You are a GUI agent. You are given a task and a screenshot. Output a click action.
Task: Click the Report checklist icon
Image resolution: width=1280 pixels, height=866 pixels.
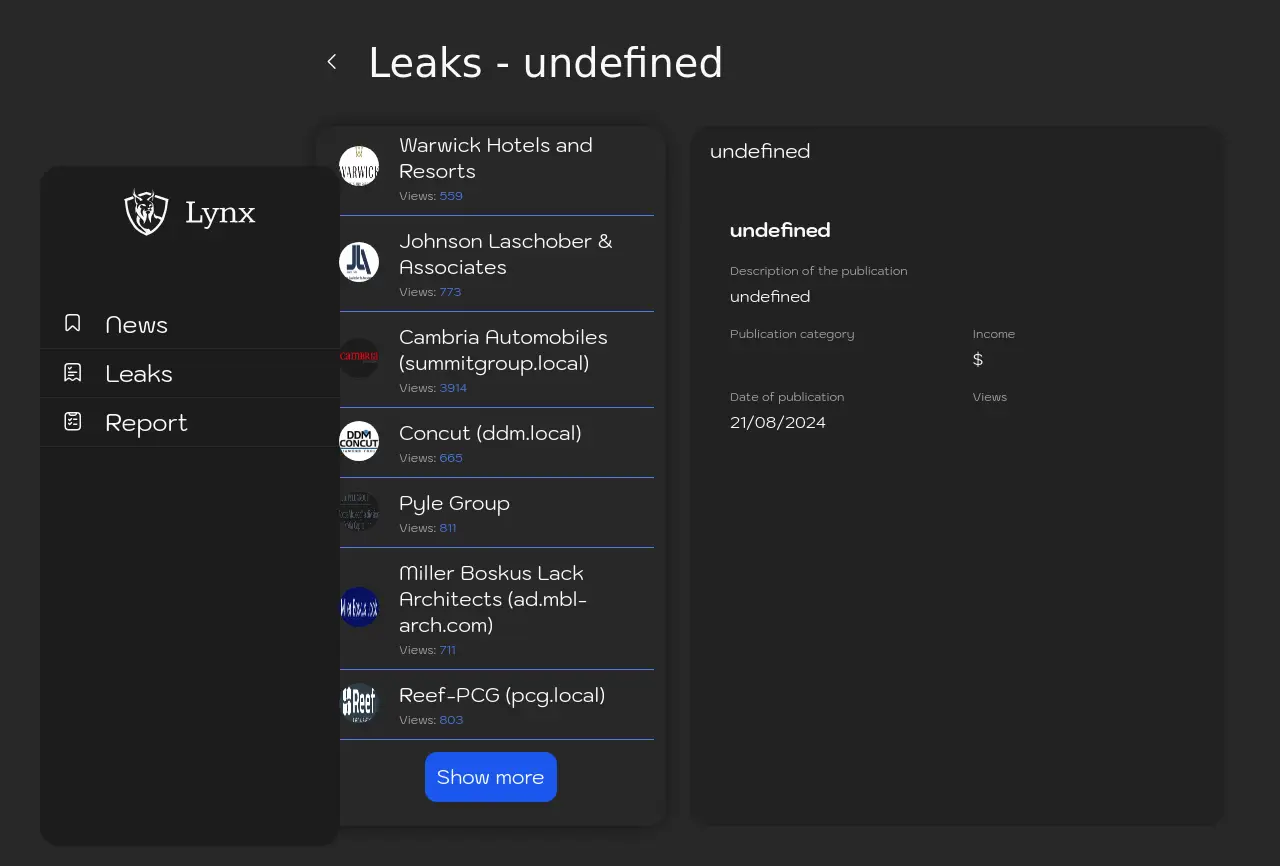tap(73, 422)
